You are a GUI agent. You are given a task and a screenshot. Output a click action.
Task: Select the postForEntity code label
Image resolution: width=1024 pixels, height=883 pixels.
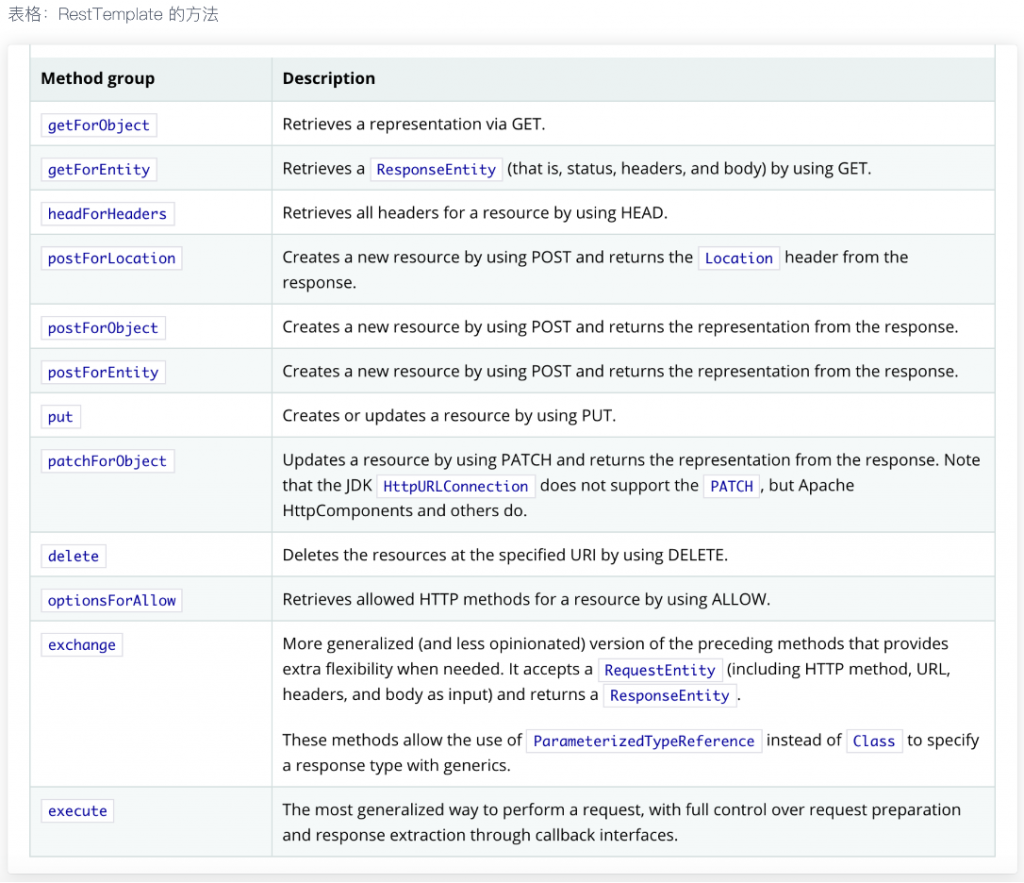[103, 372]
